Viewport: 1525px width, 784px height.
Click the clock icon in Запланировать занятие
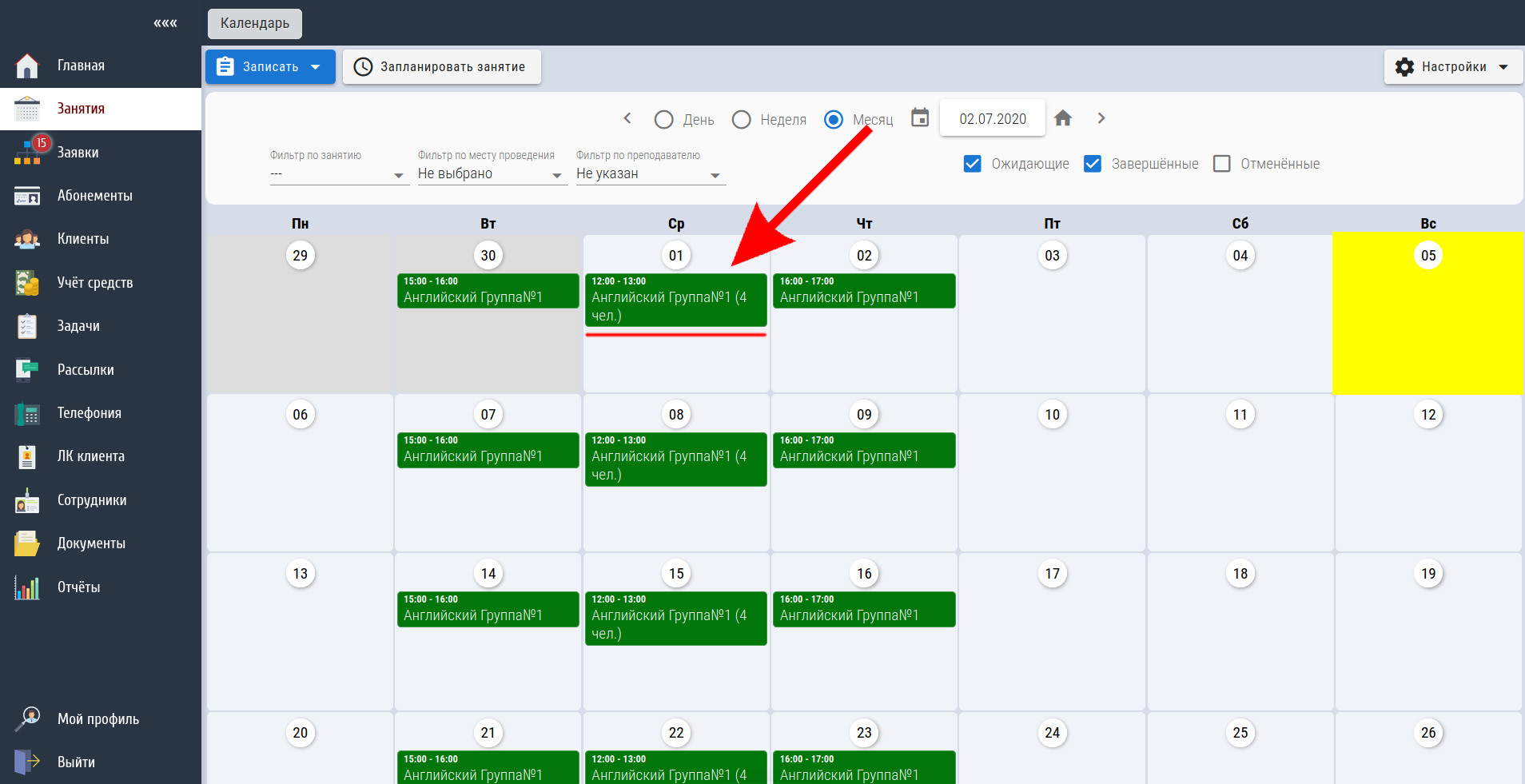click(x=363, y=67)
